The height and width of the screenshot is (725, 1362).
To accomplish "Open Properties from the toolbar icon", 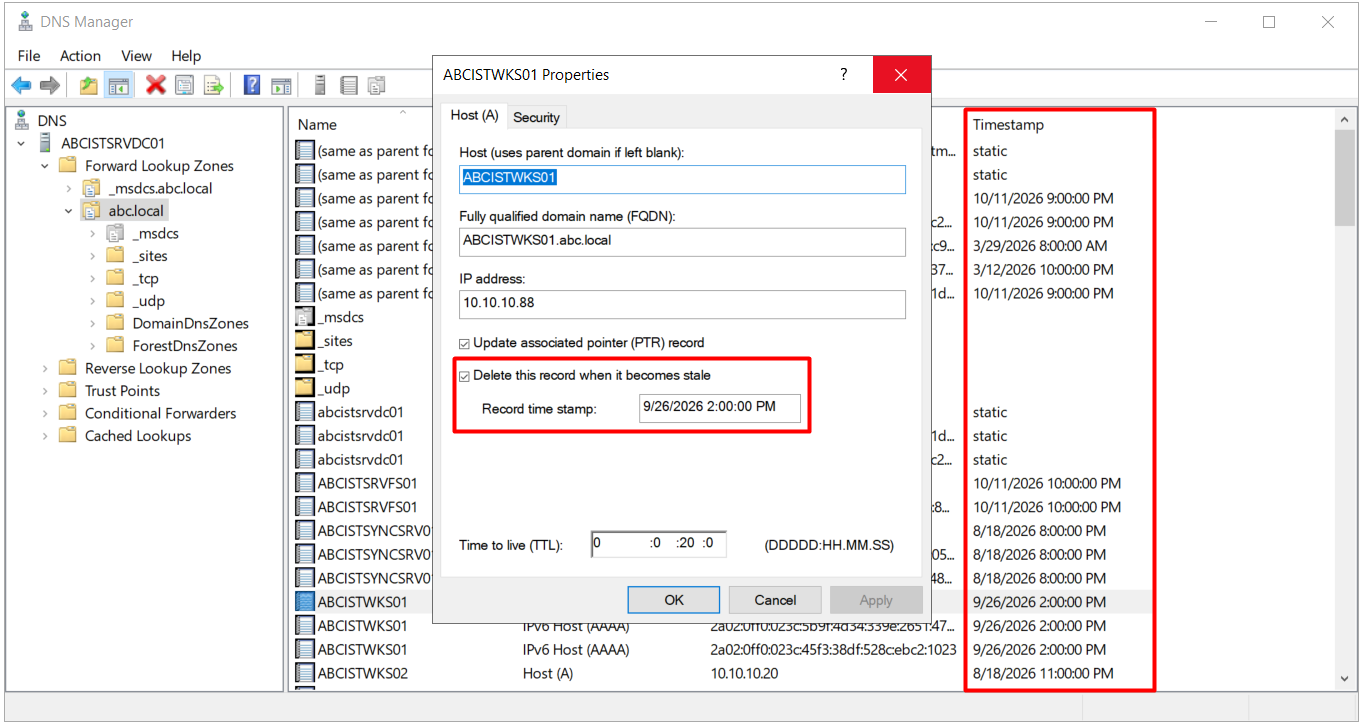I will 184,86.
